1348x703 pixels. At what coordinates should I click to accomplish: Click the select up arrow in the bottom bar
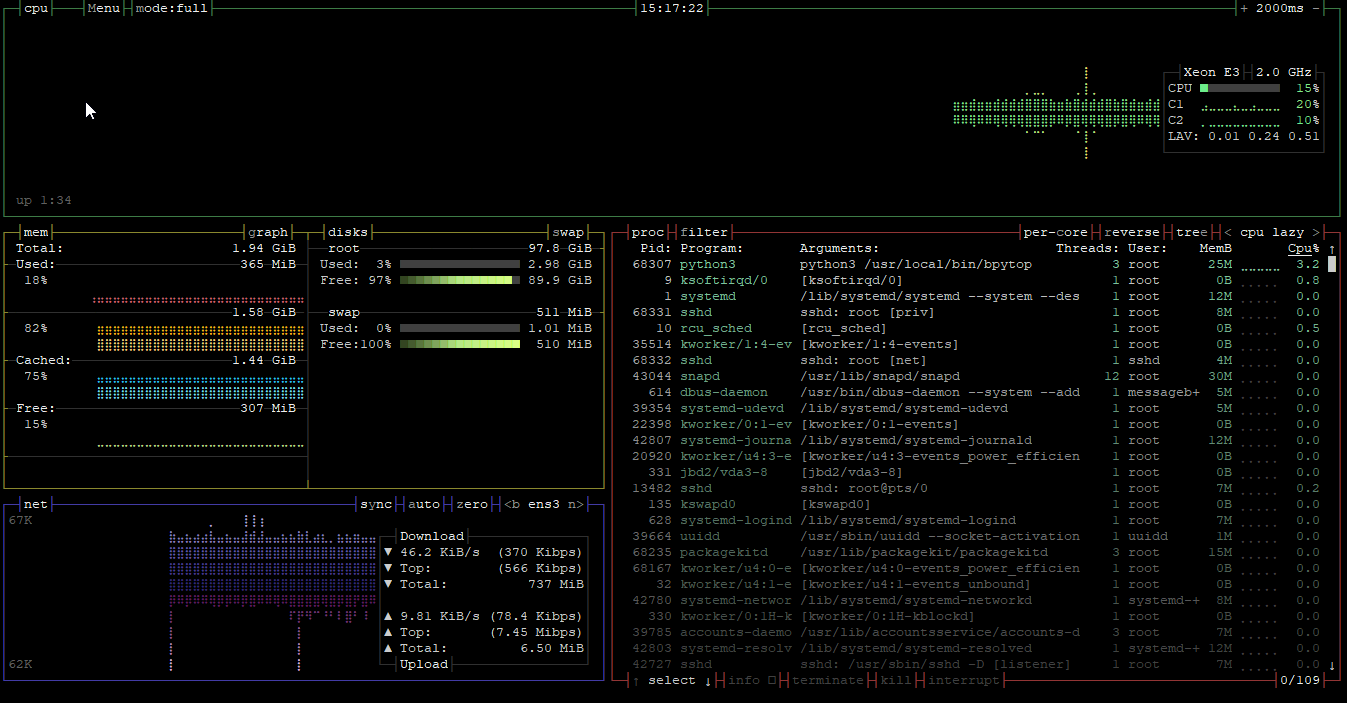[636, 680]
